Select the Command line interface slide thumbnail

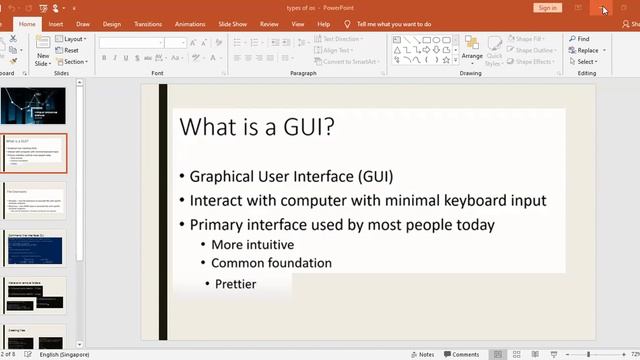(35, 248)
